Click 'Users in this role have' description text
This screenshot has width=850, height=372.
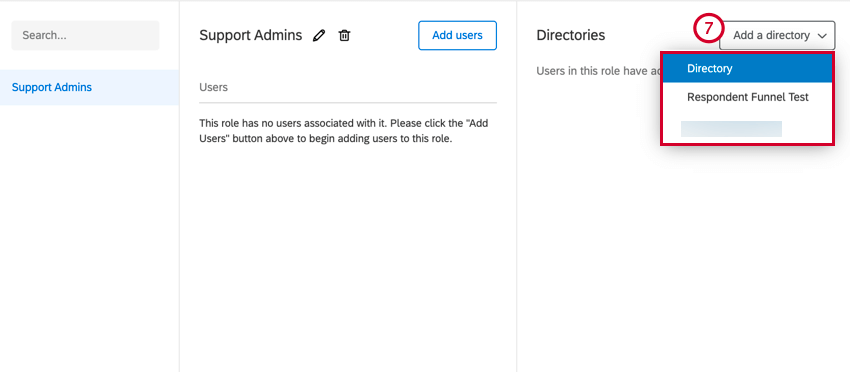click(x=598, y=71)
